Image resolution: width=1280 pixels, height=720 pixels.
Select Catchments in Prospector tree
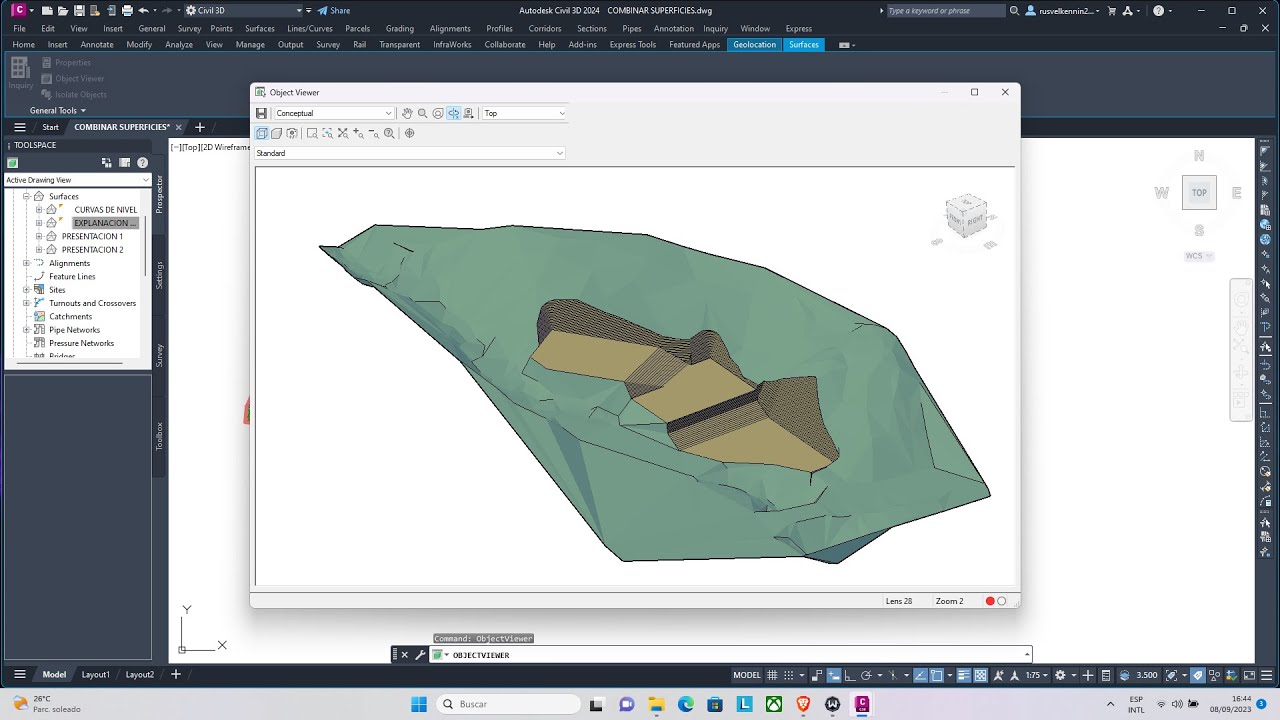pos(70,316)
